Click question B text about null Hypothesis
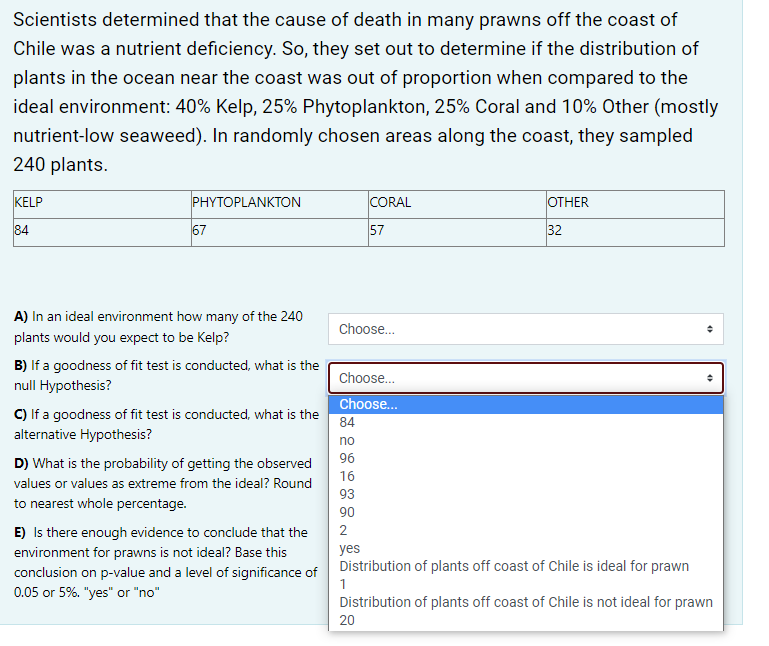 166,375
